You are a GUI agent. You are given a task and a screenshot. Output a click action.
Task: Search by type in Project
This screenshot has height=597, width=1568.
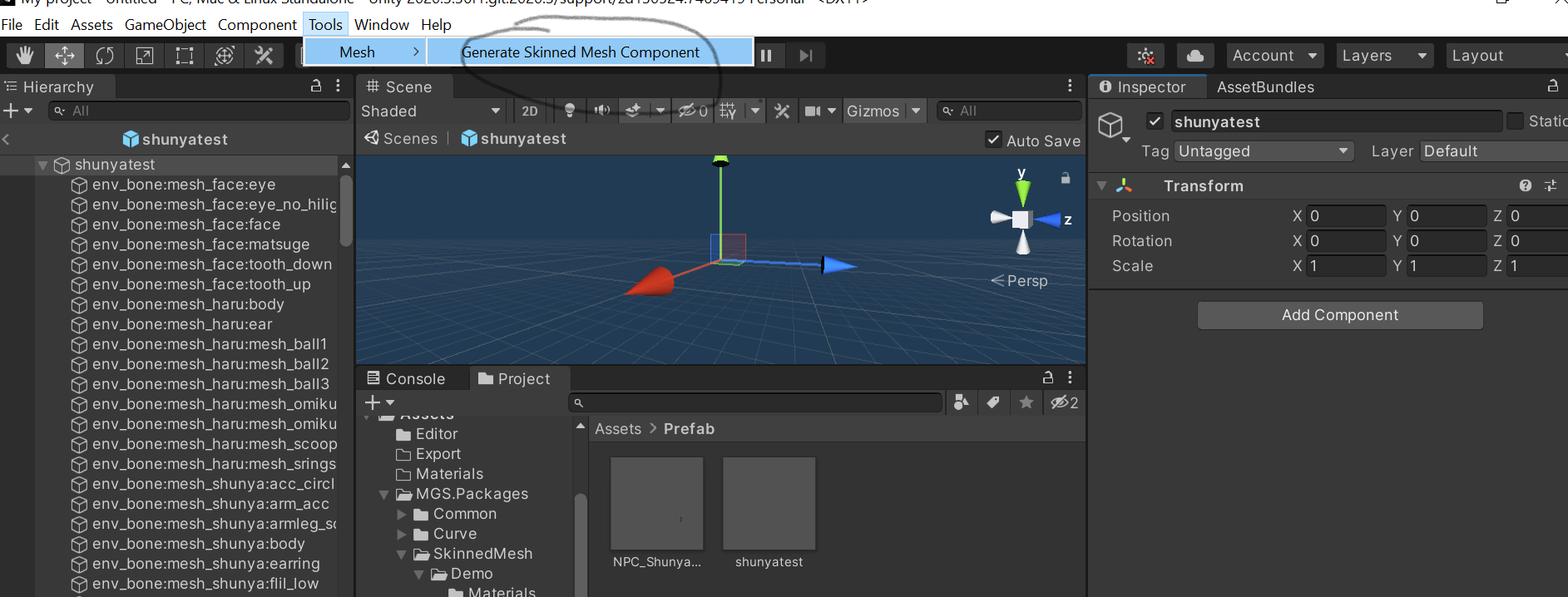[961, 402]
